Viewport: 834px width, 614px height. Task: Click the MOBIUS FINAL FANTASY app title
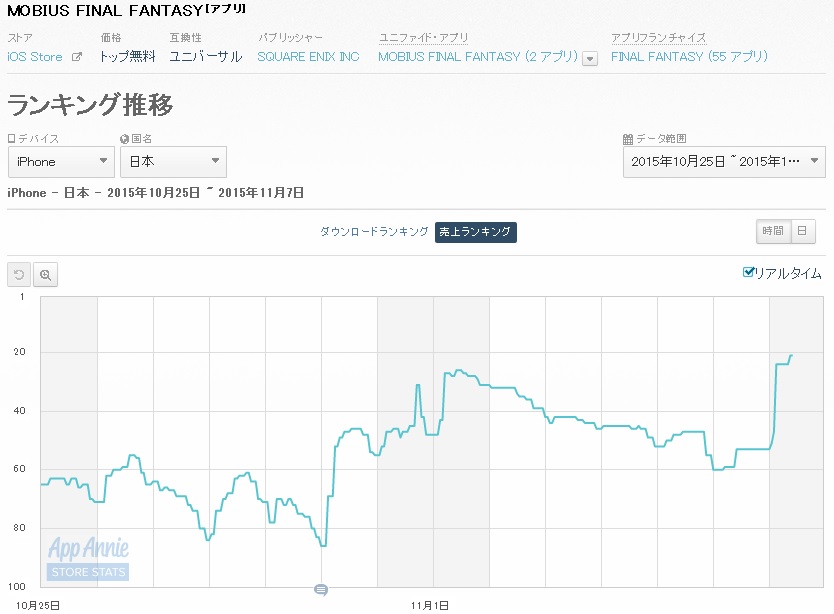coord(126,10)
